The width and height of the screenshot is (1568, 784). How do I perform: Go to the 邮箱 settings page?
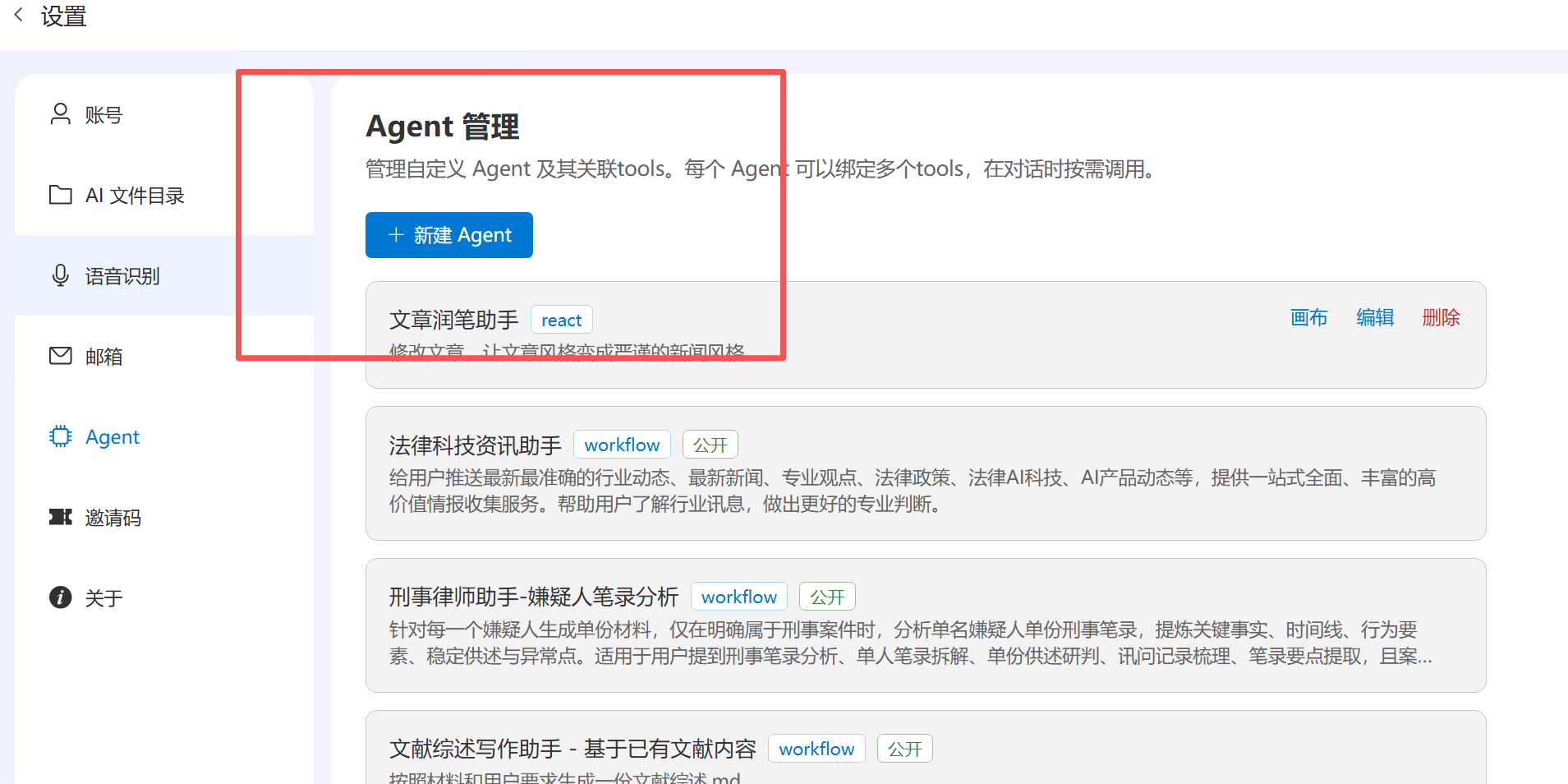click(x=103, y=357)
